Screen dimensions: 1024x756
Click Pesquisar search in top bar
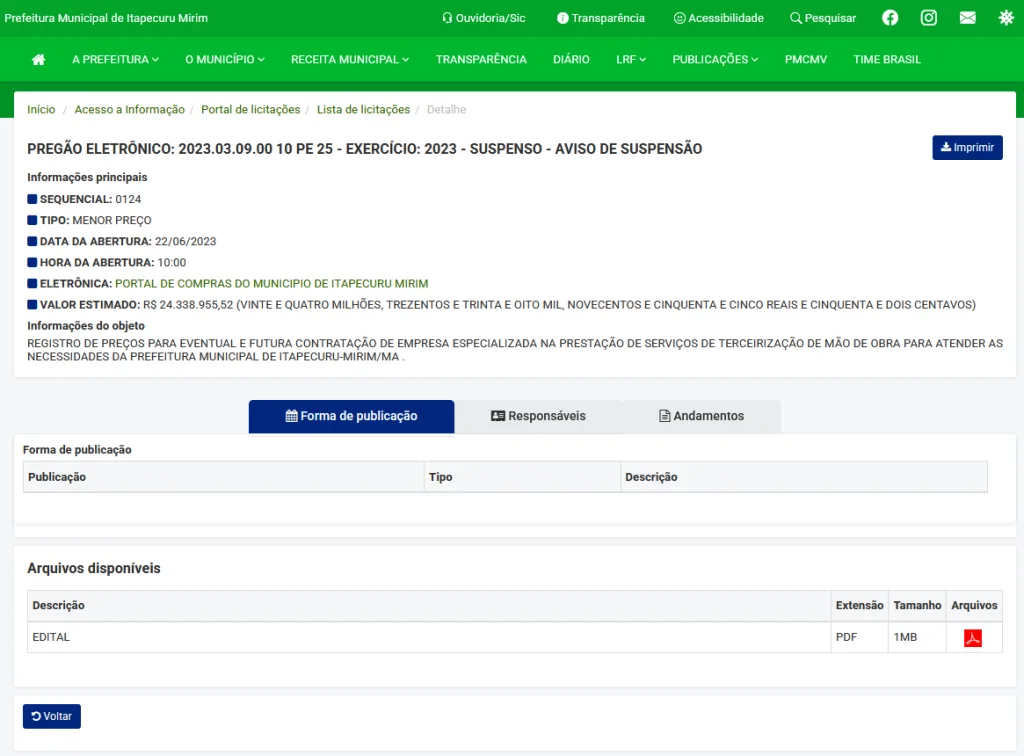[x=822, y=18]
